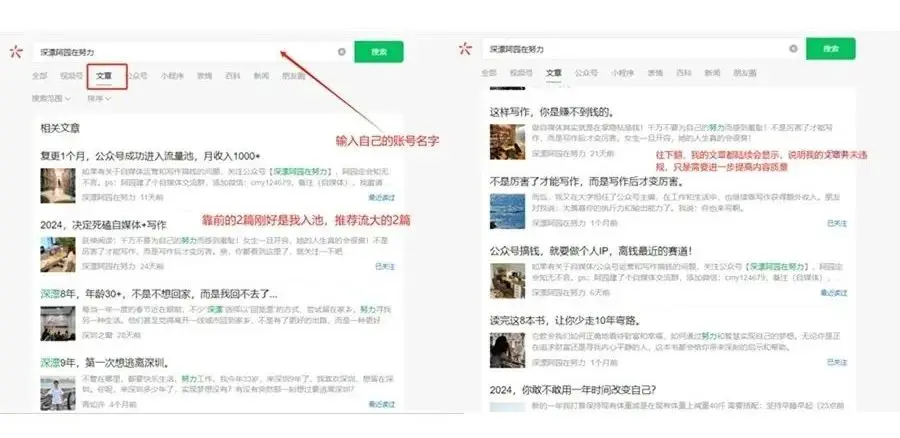Select the 视频号 tab in right panel
Screen dimensions: 900x438
pyautogui.click(x=520, y=73)
